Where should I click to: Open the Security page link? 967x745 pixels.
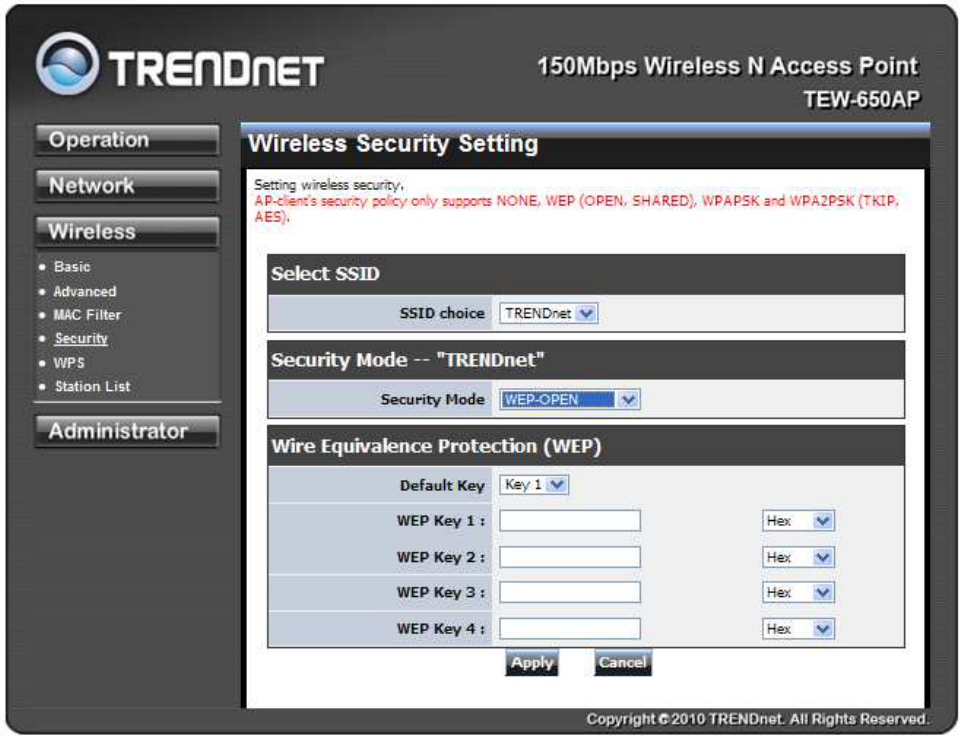pyautogui.click(x=81, y=339)
